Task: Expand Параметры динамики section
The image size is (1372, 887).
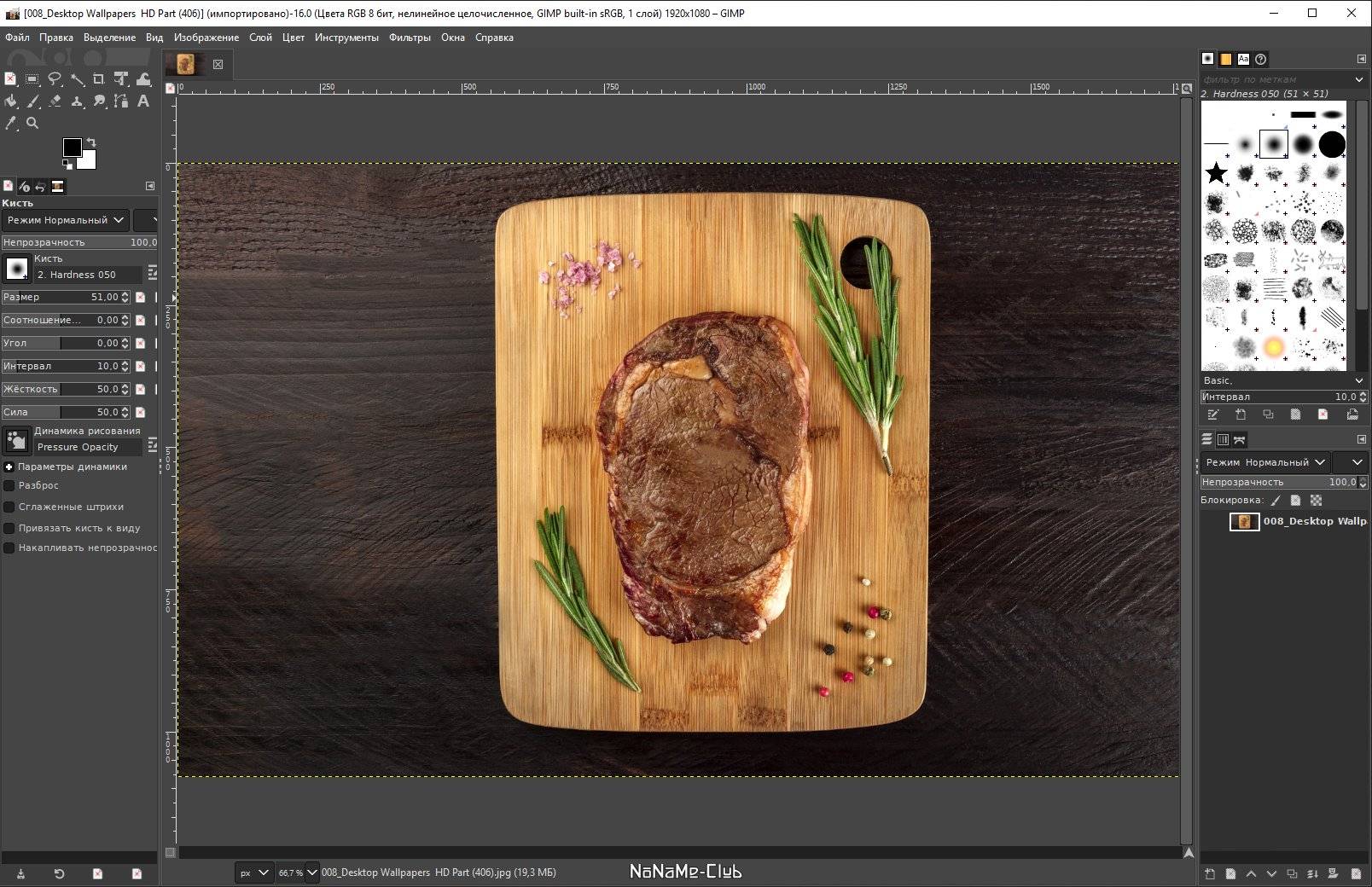Action: (9, 467)
